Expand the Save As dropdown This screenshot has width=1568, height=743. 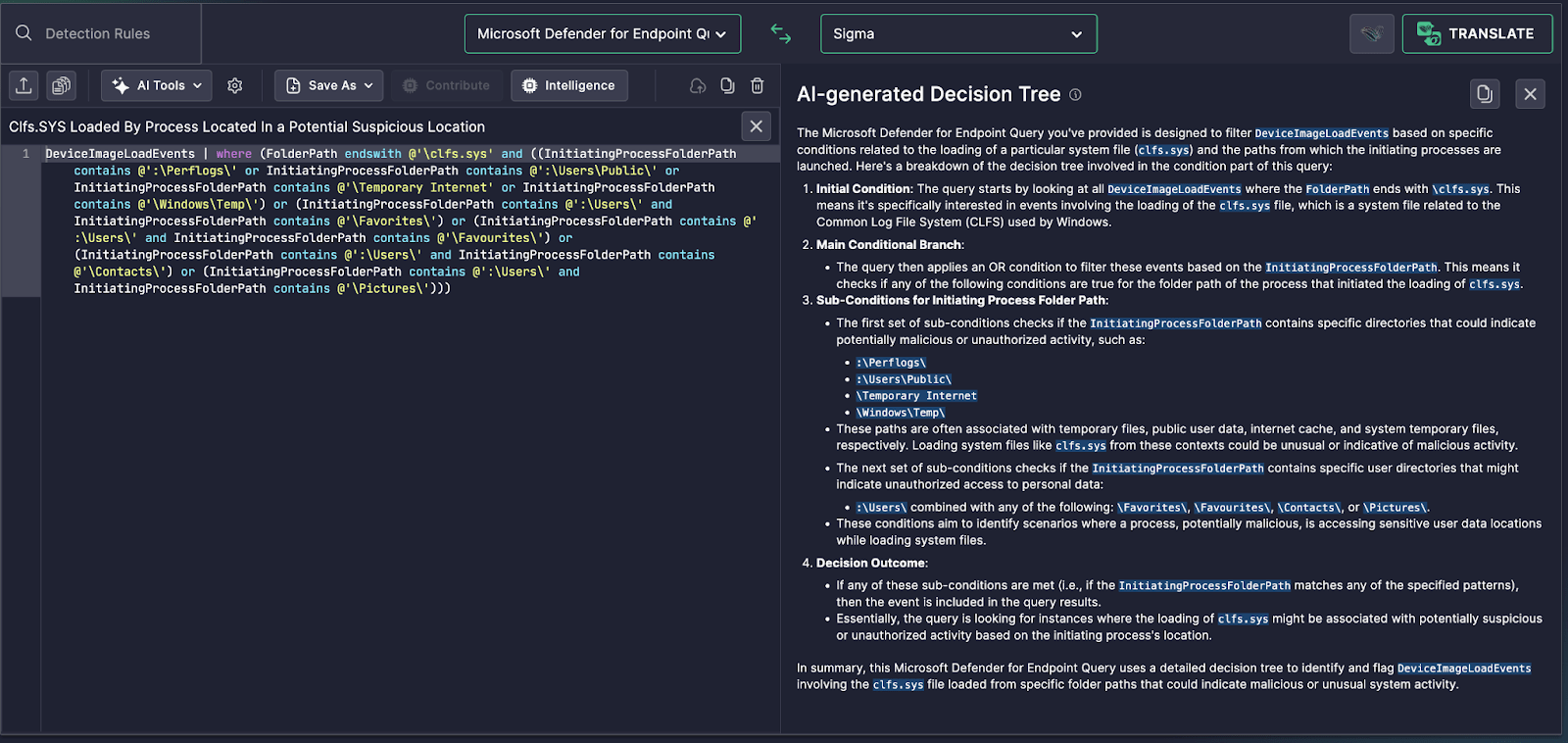[x=329, y=85]
